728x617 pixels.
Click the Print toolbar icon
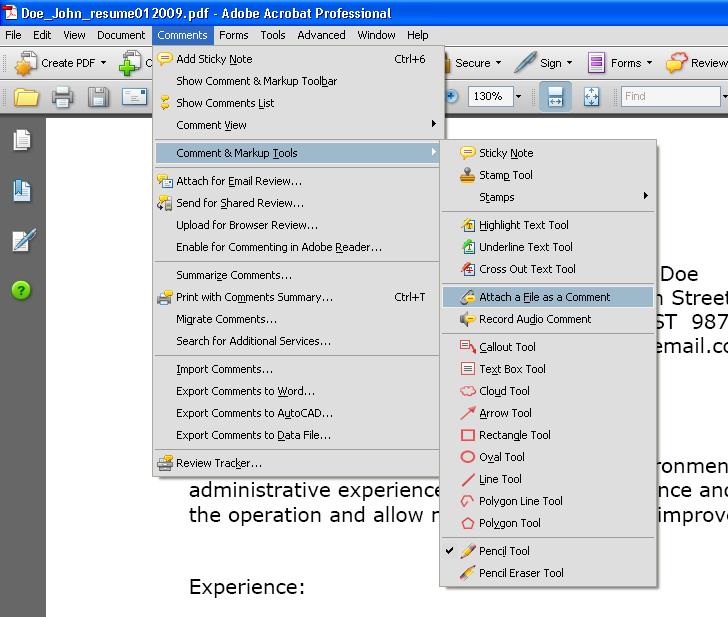coord(62,97)
